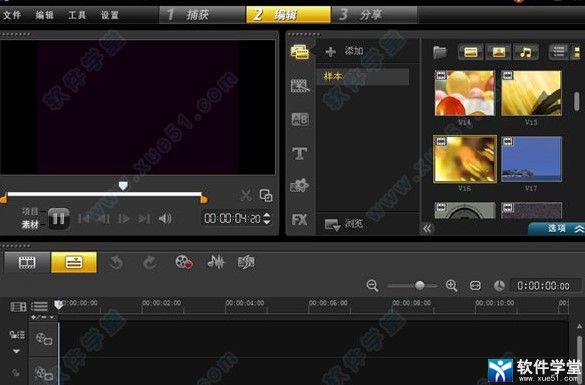Open the 编辑 menu
This screenshot has width=585, height=385.
[x=45, y=15]
